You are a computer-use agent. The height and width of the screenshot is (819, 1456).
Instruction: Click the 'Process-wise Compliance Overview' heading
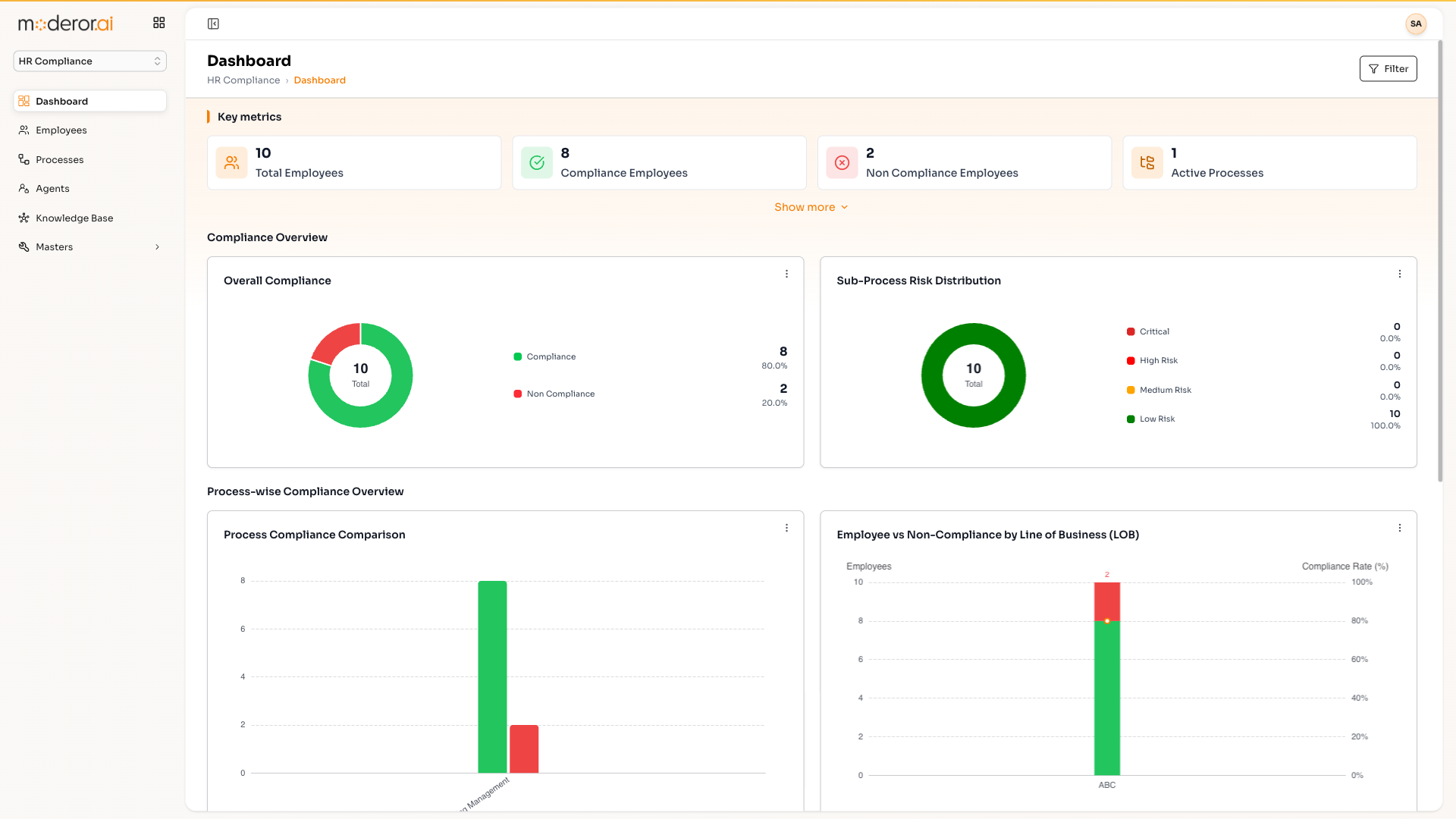click(x=305, y=492)
